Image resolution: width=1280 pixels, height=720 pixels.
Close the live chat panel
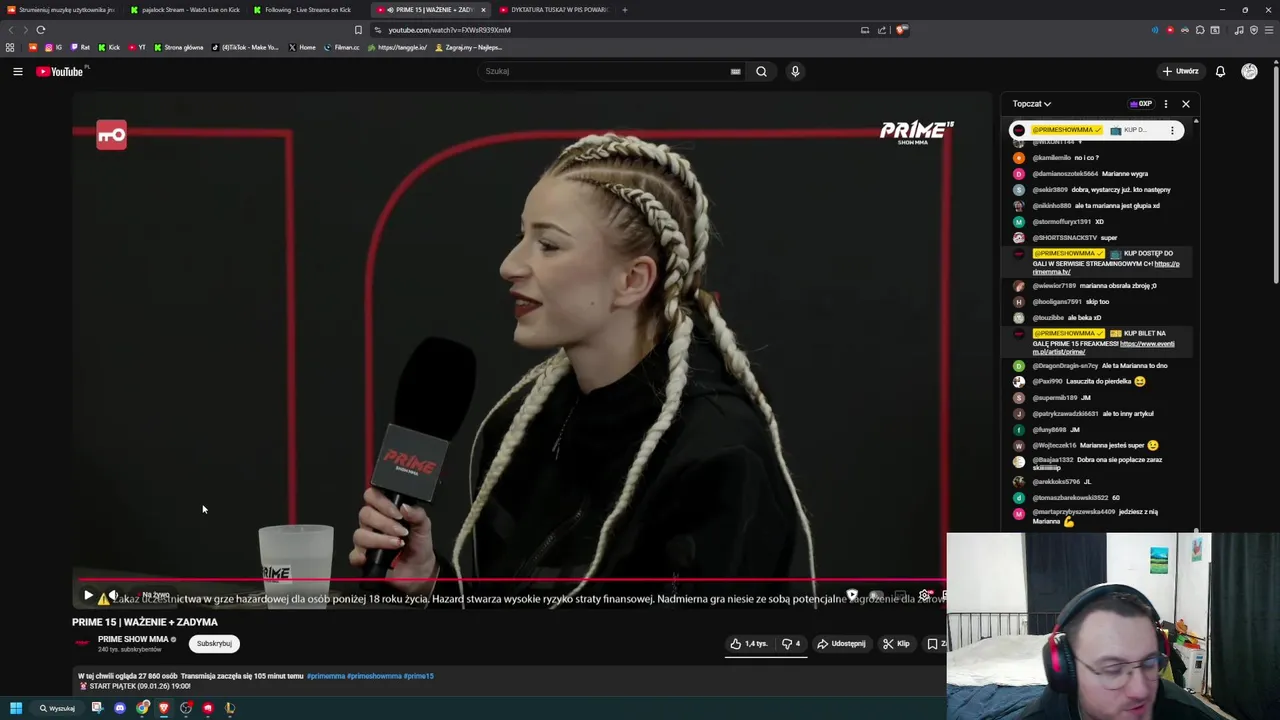[1186, 104]
